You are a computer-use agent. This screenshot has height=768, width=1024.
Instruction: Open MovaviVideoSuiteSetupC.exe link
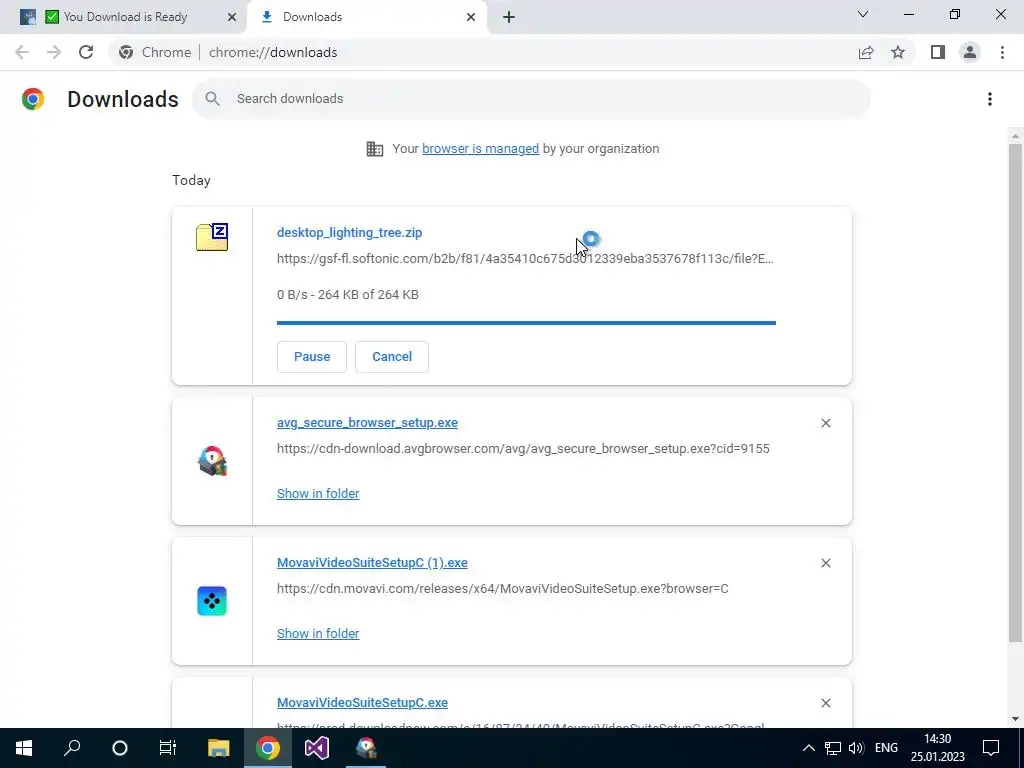(x=362, y=703)
